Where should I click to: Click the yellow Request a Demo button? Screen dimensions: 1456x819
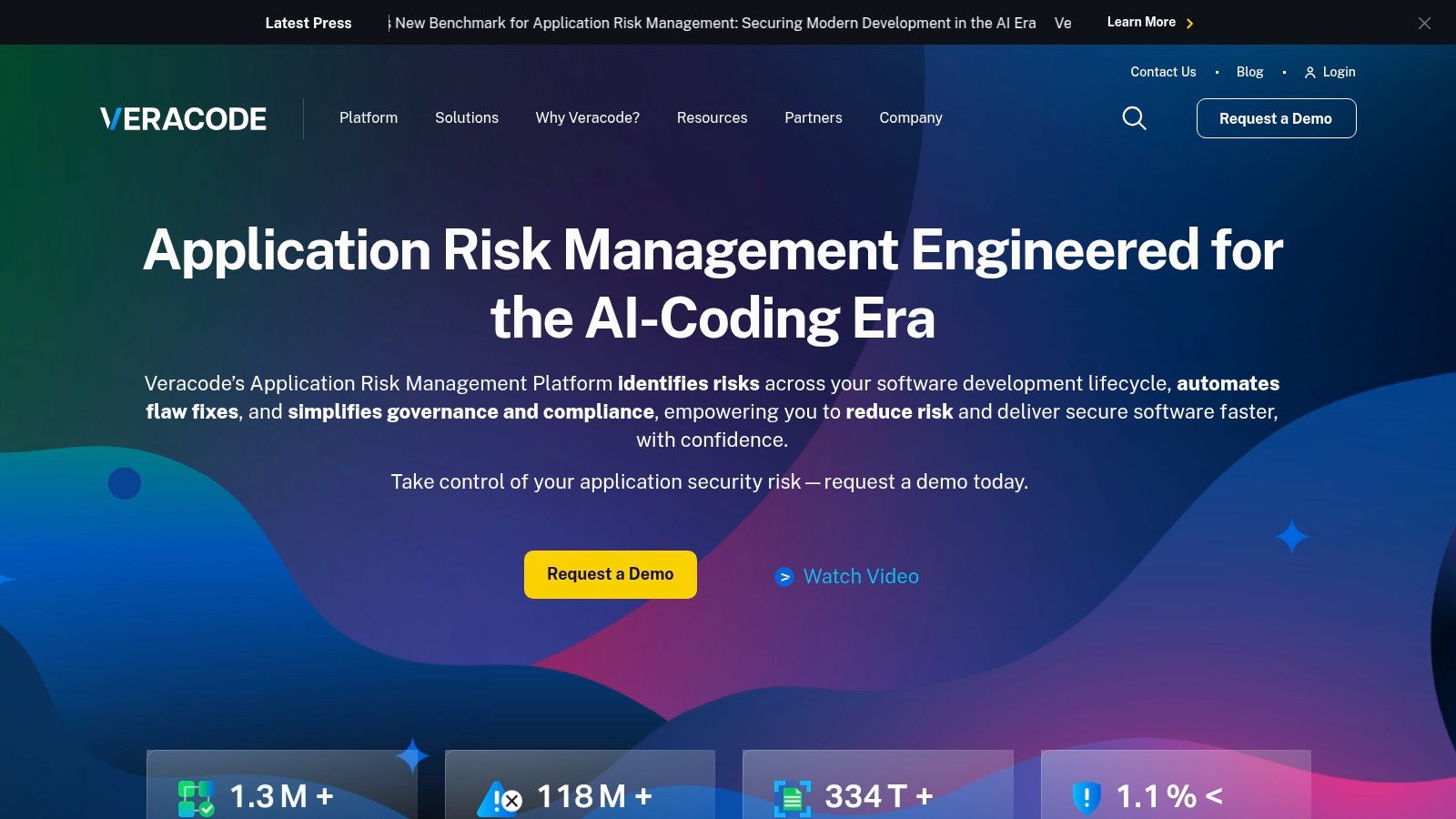click(611, 574)
